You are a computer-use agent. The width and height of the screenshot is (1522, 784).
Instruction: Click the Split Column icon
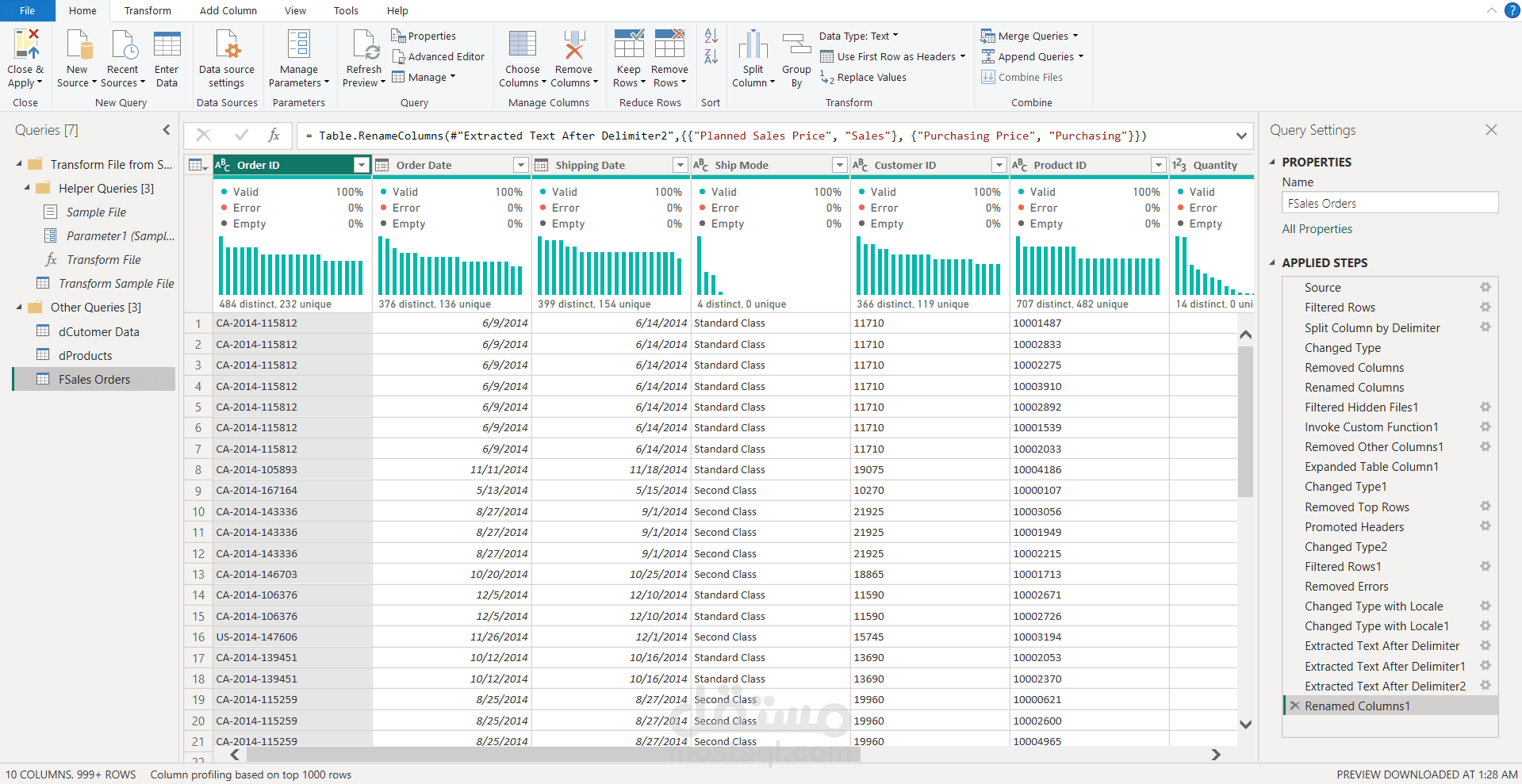[753, 45]
